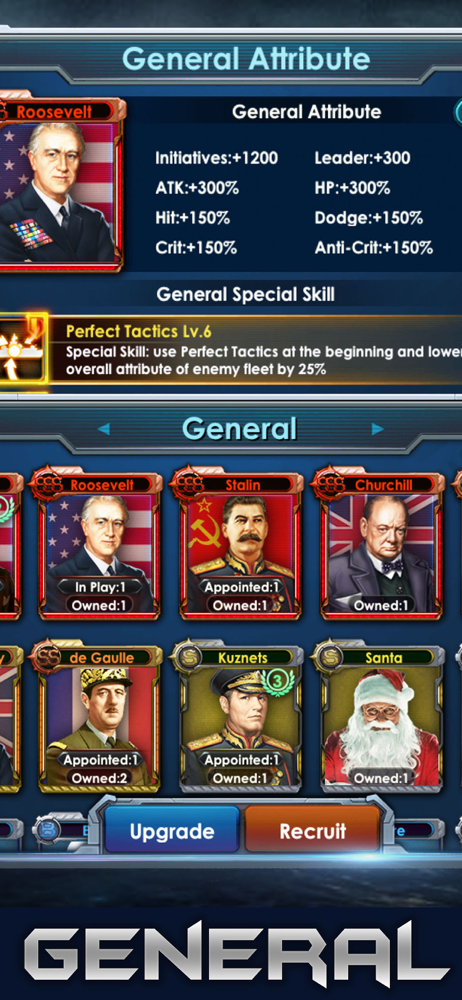
Task: Select the Kuznets general portrait
Action: click(x=241, y=719)
